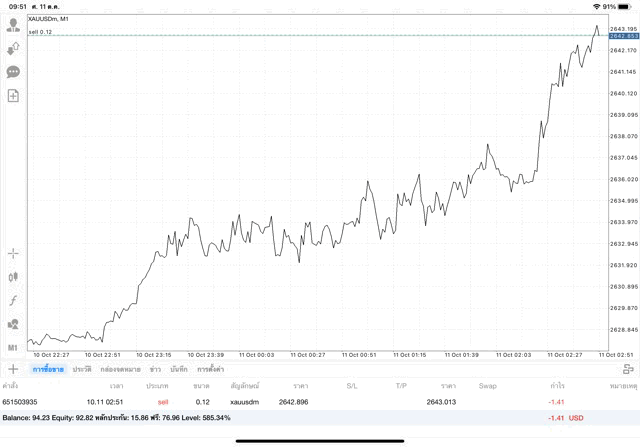Viewport: 640px width, 447px height.
Task: Open the บันทึก journal tab
Action: [x=179, y=369]
